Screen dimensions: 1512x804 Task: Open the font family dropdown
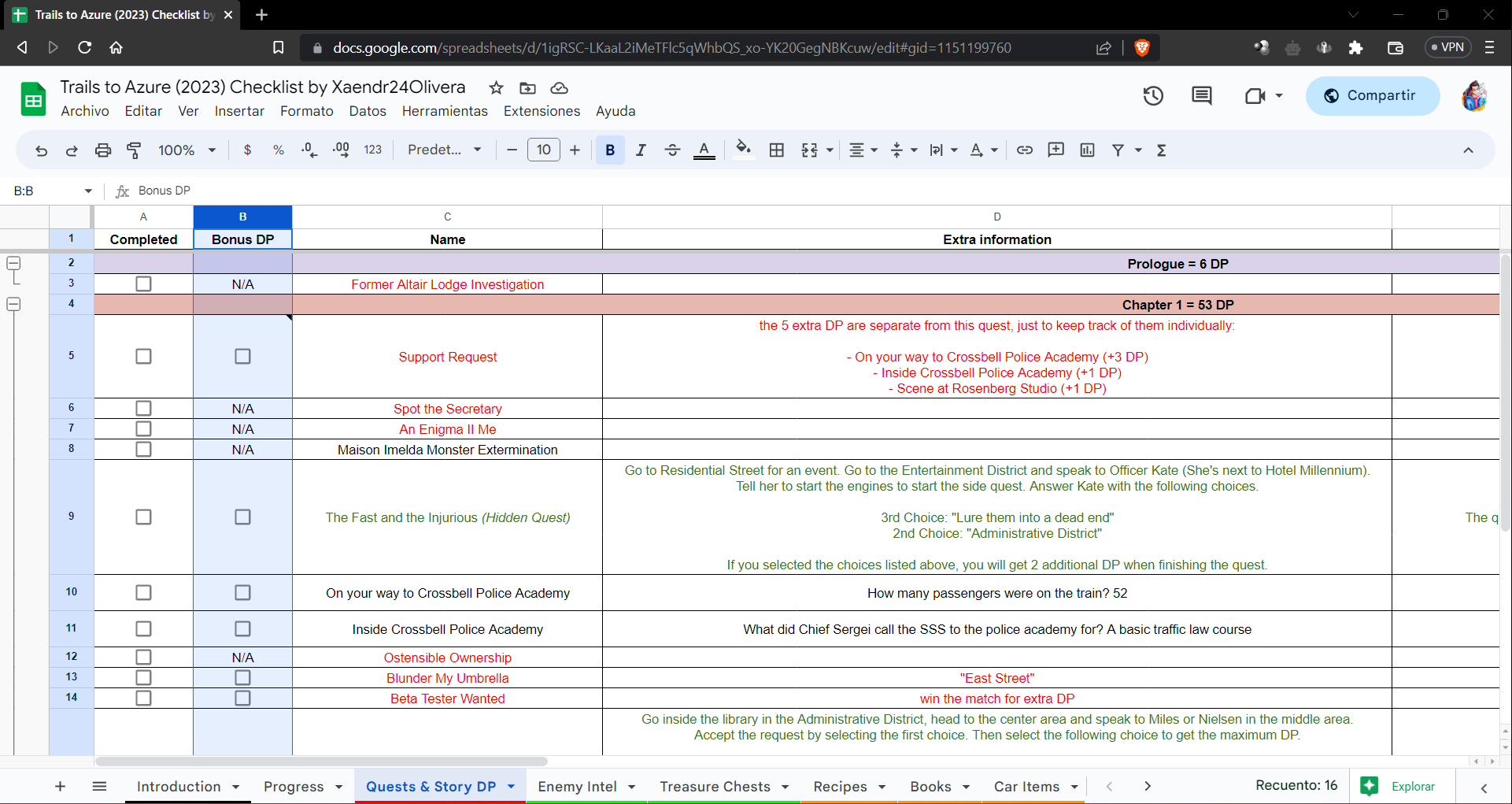pyautogui.click(x=445, y=150)
